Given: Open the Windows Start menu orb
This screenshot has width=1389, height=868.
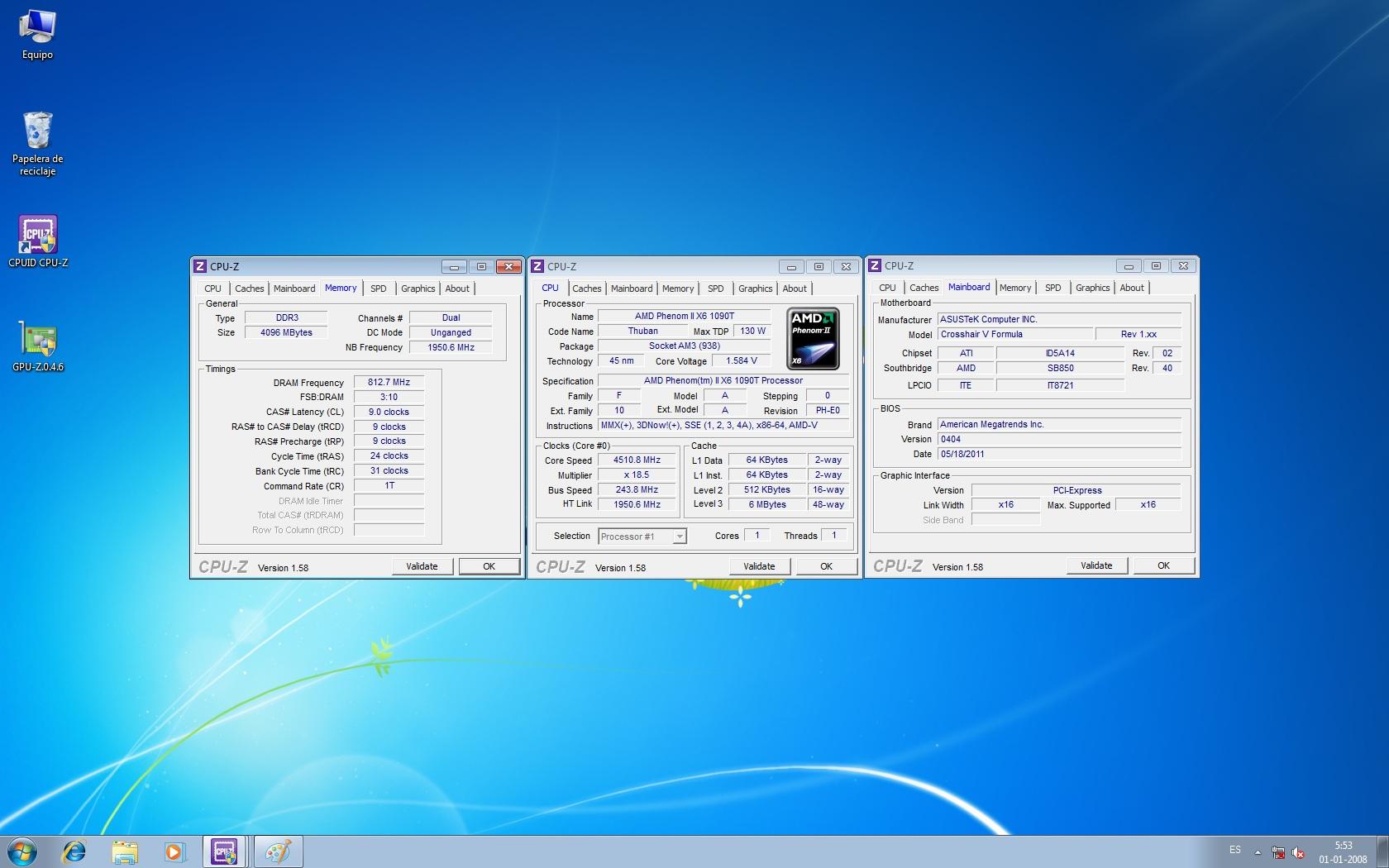Looking at the screenshot, I should tap(21, 851).
